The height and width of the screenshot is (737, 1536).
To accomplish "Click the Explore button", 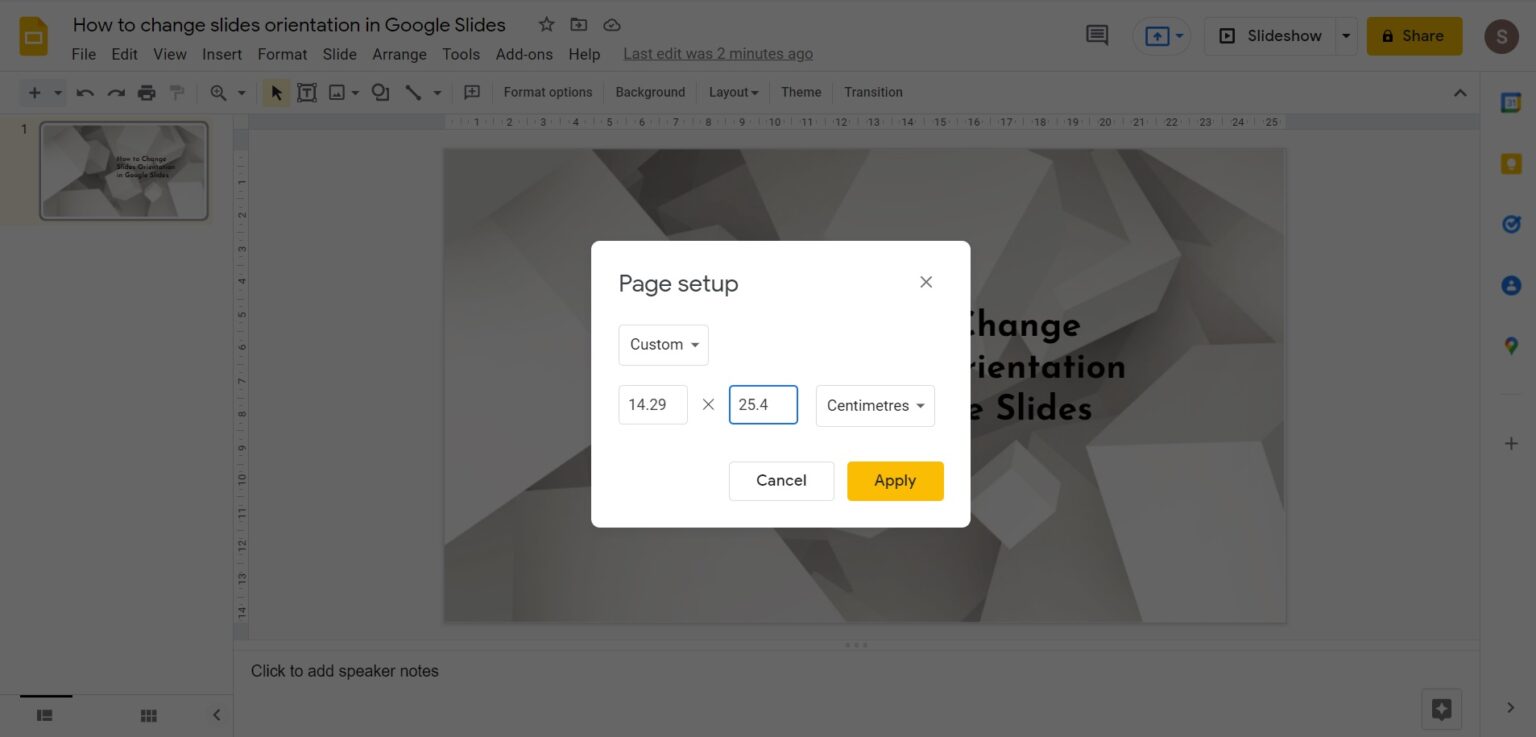I will [x=1441, y=709].
